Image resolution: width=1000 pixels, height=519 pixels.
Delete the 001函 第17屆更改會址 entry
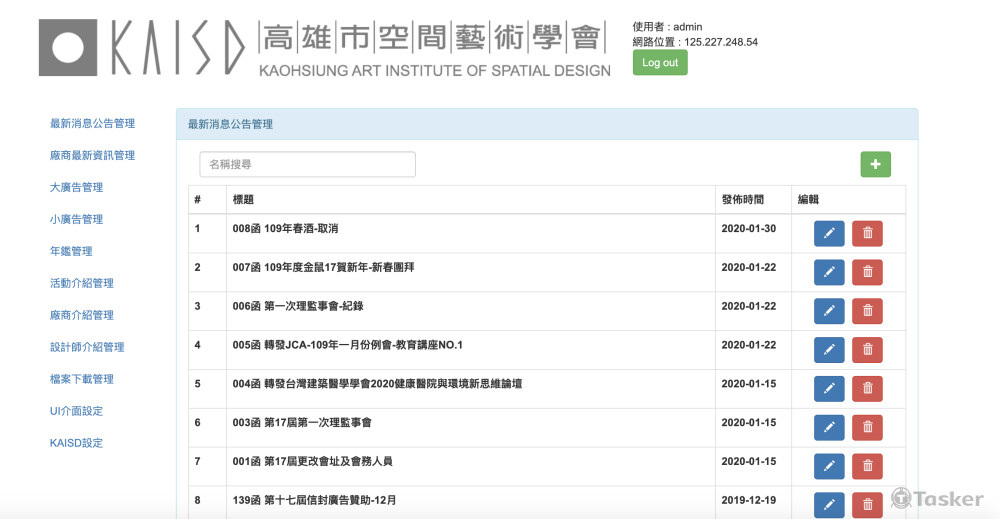[x=867, y=466]
